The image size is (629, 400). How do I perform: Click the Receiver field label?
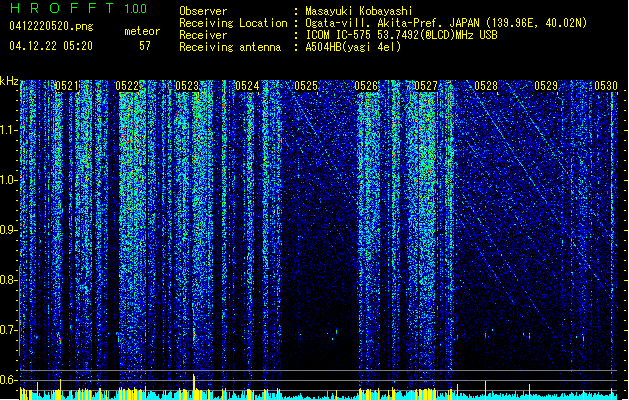coord(203,35)
